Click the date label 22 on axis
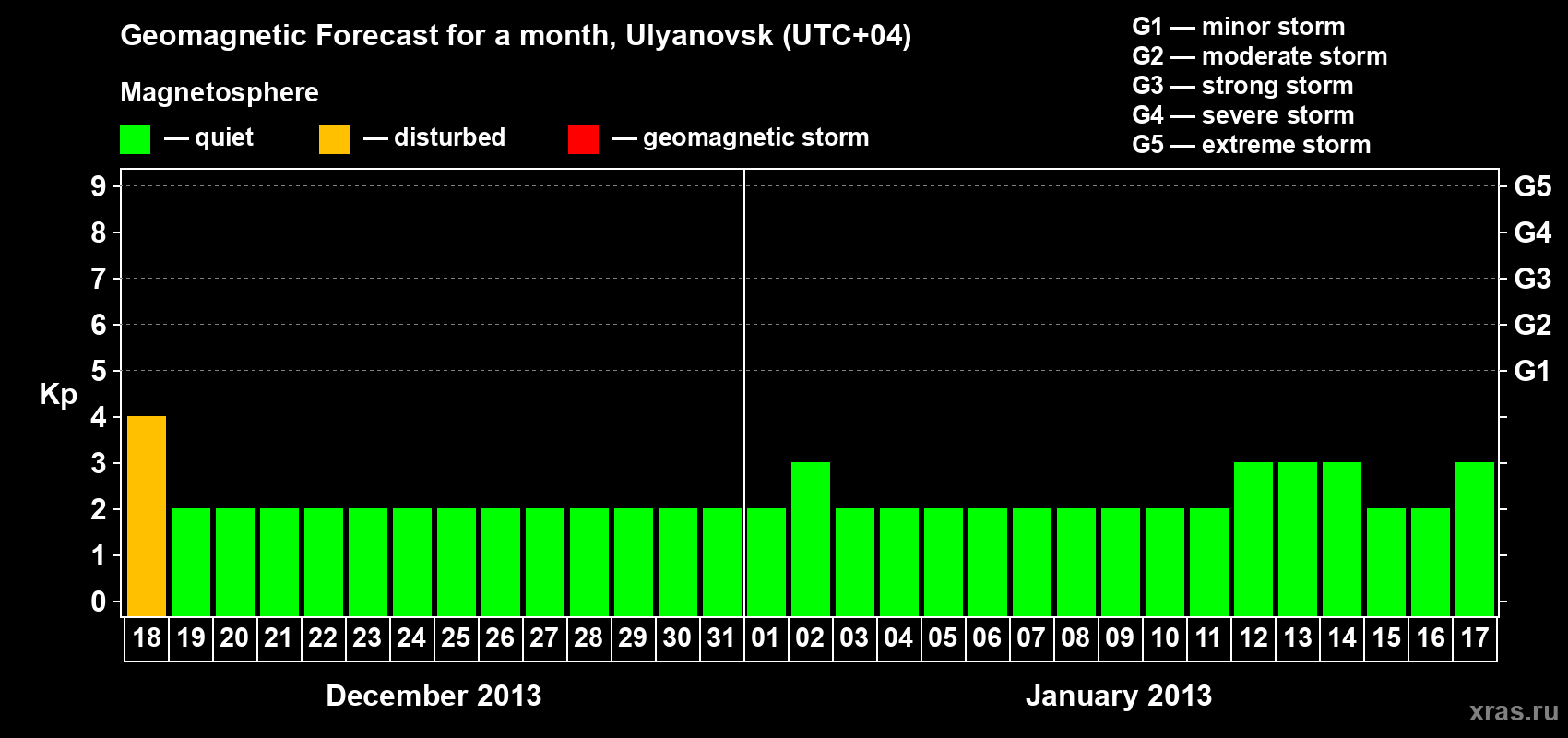This screenshot has width=1568, height=738. 323,637
